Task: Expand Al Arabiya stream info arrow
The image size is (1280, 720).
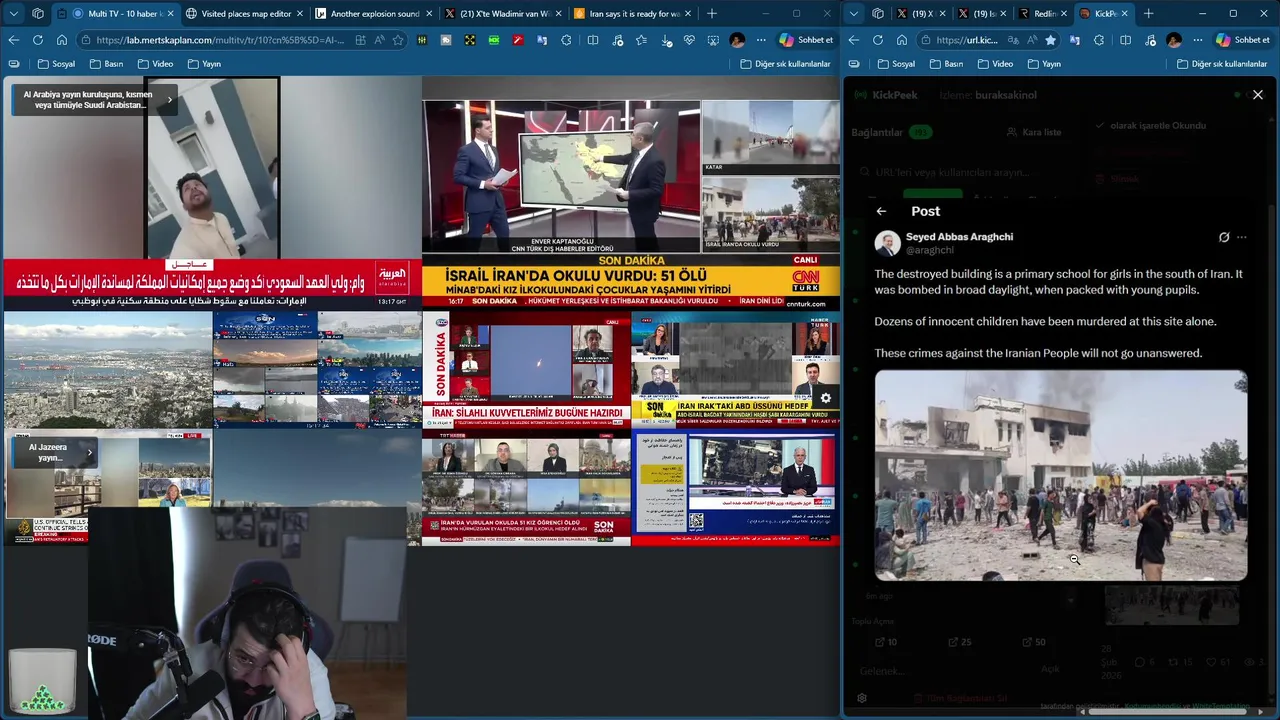Action: (169, 99)
